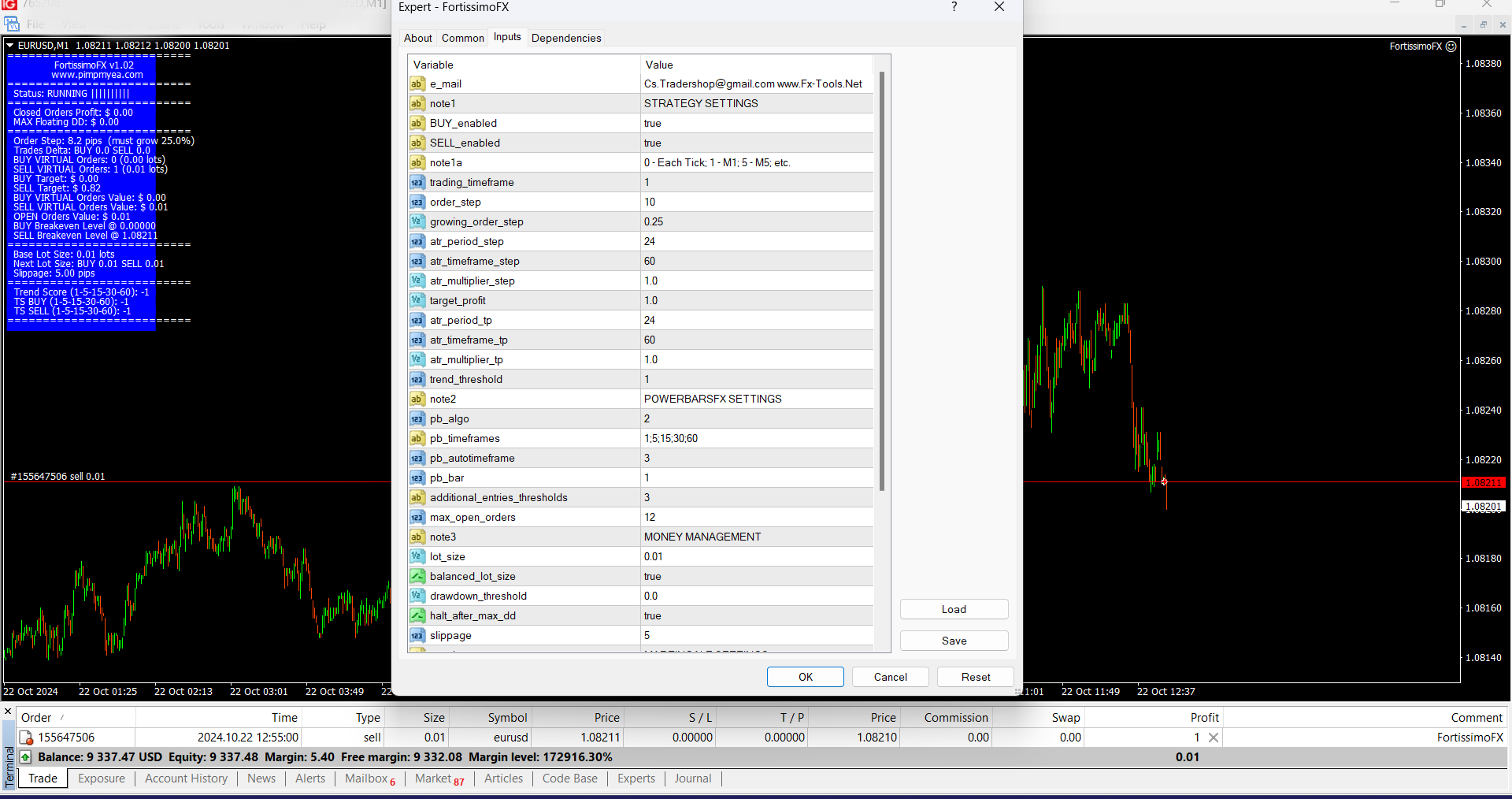The height and width of the screenshot is (799, 1512).
Task: Select the max_open_orders value field
Action: coord(756,518)
